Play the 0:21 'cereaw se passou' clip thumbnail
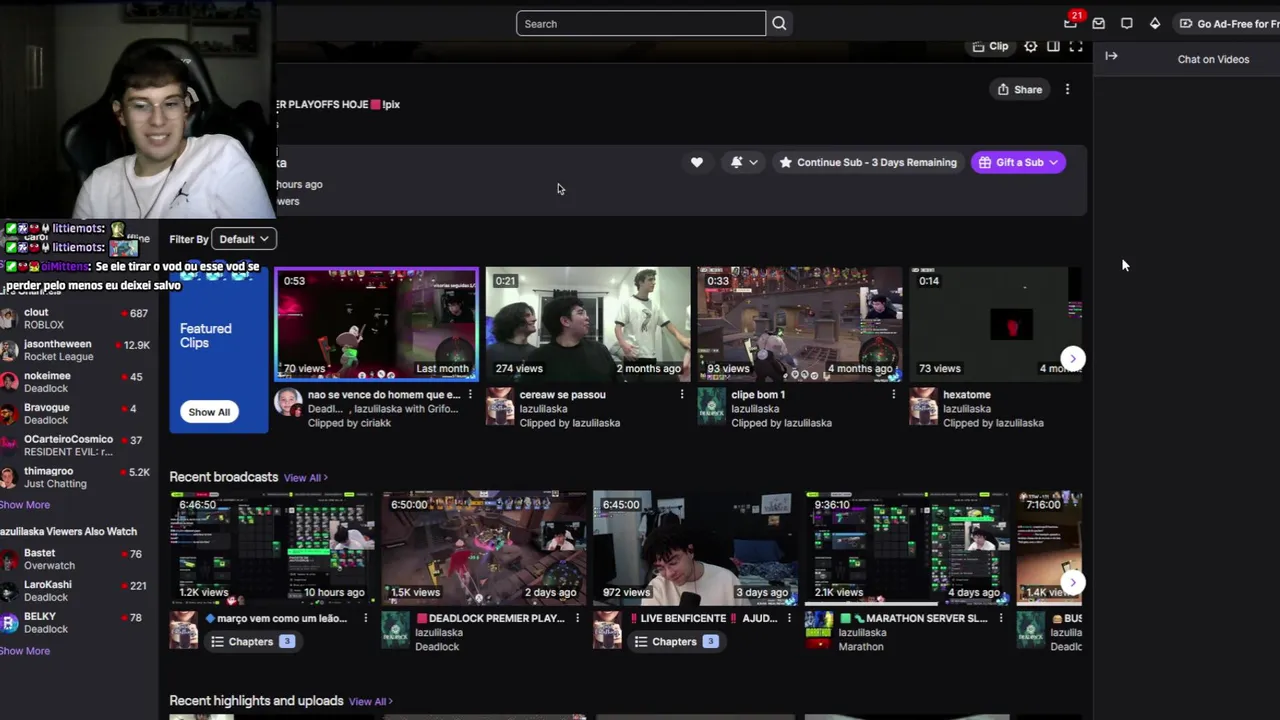This screenshot has height=720, width=1280. (588, 324)
